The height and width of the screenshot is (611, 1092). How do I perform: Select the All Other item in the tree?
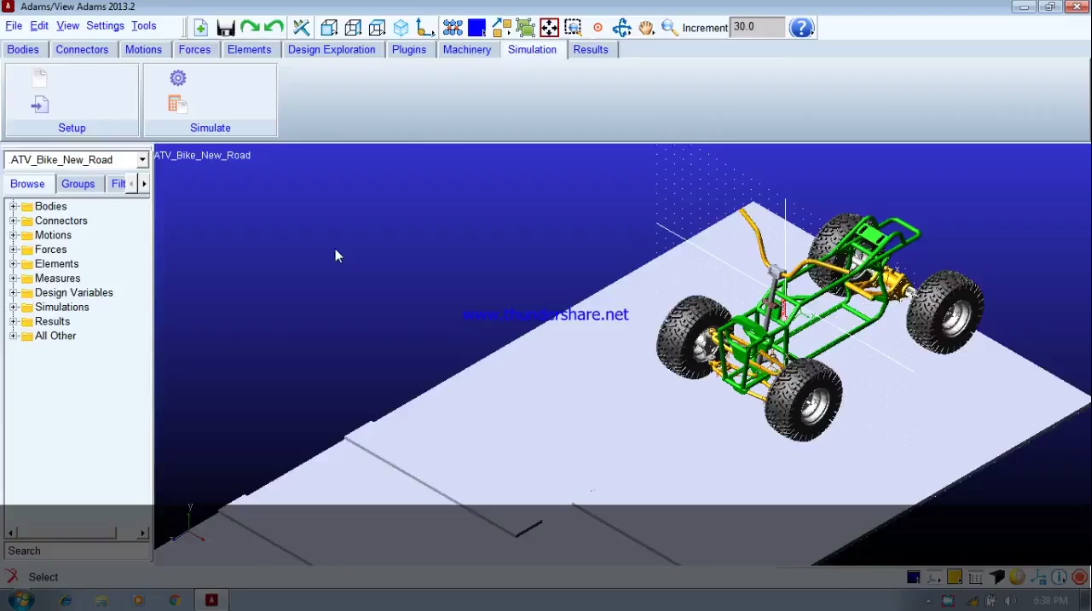tap(55, 336)
